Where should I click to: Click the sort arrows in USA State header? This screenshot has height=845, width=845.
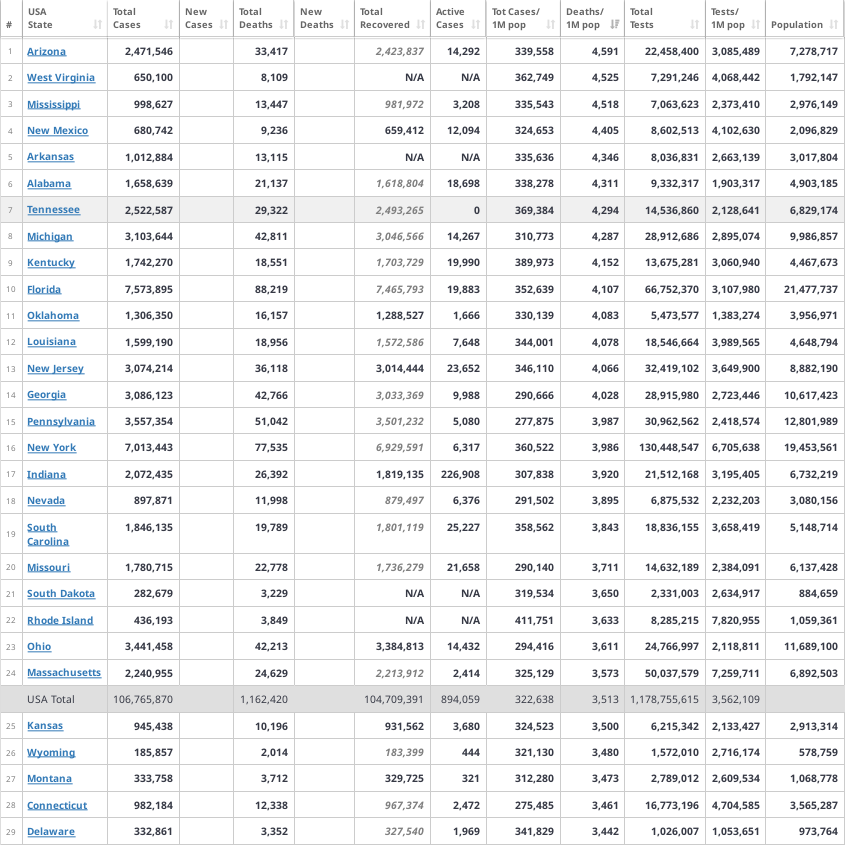98,25
